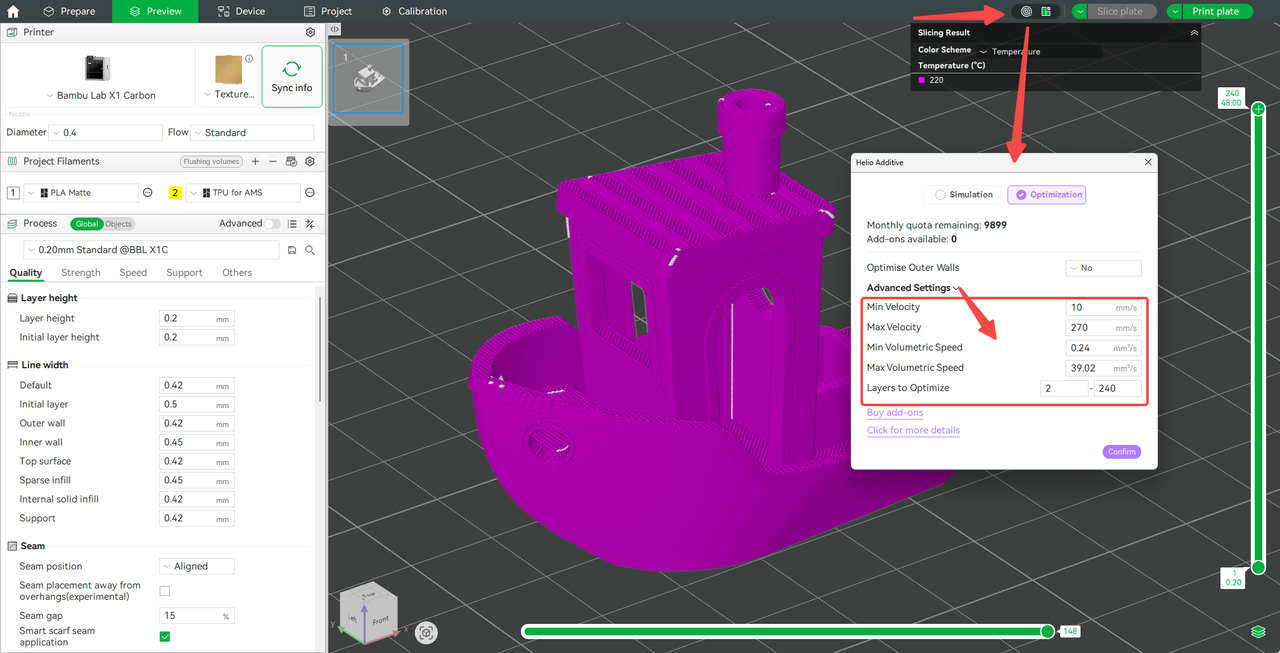
Task: Click the Sync info button
Action: tap(291, 76)
